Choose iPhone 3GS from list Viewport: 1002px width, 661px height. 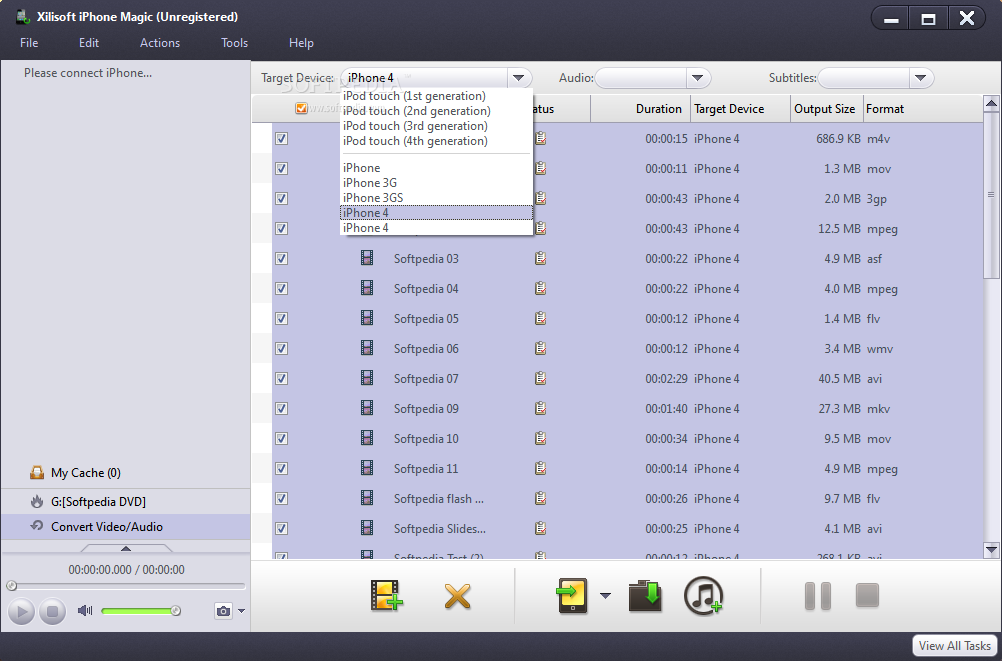[373, 198]
